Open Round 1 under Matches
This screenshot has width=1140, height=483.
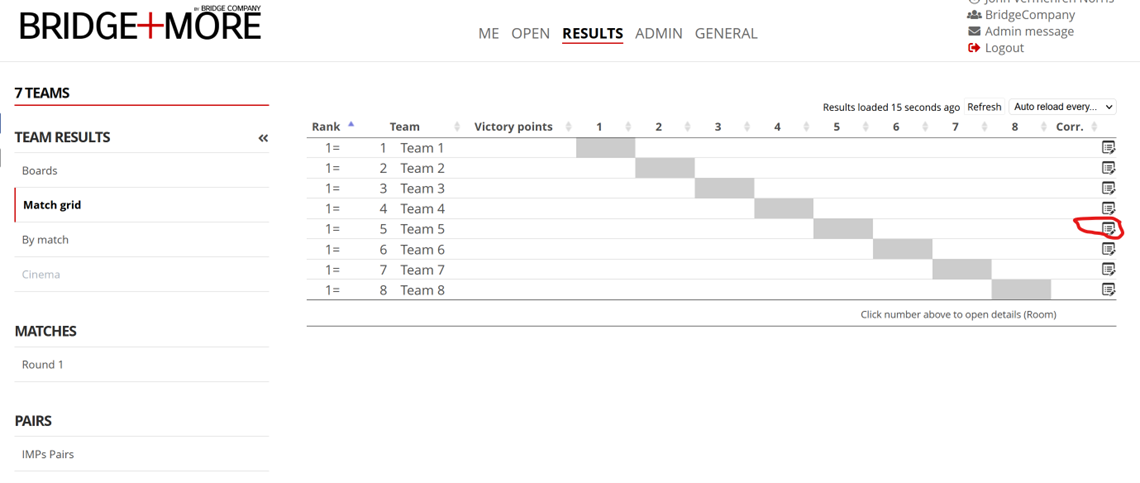click(43, 365)
